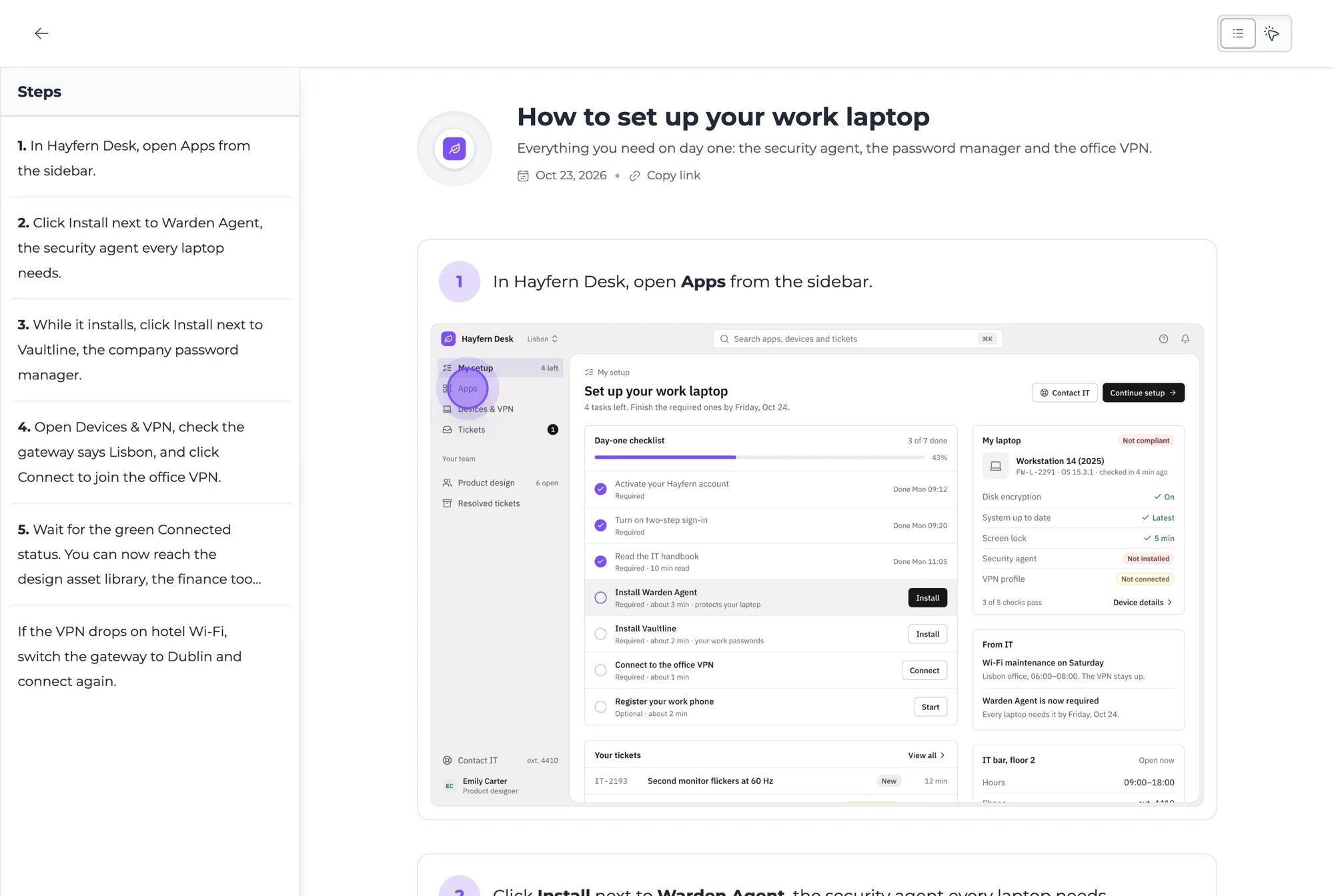Click the Copy link chain icon
Viewport: 1334px width, 896px height.
pos(634,176)
